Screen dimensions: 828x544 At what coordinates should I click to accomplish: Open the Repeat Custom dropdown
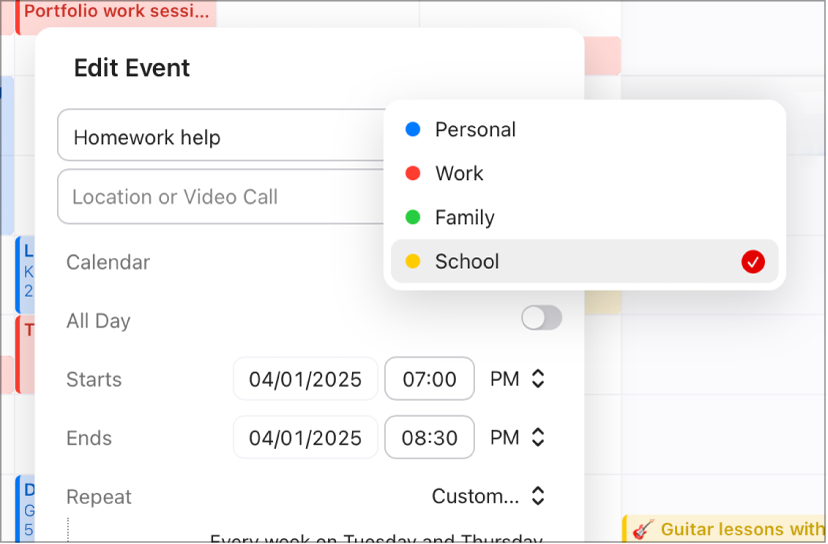489,497
